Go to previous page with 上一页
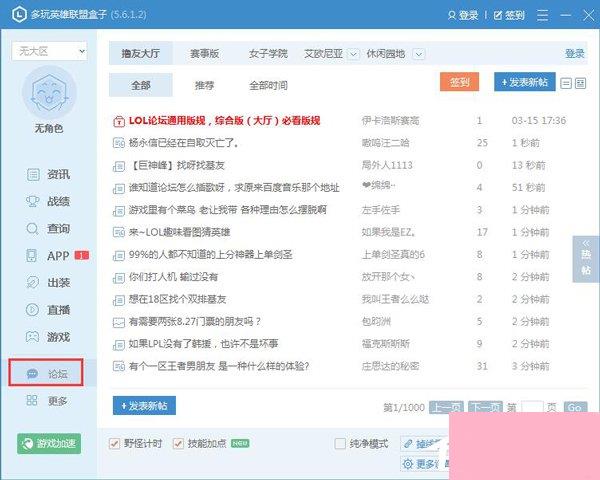 446,407
